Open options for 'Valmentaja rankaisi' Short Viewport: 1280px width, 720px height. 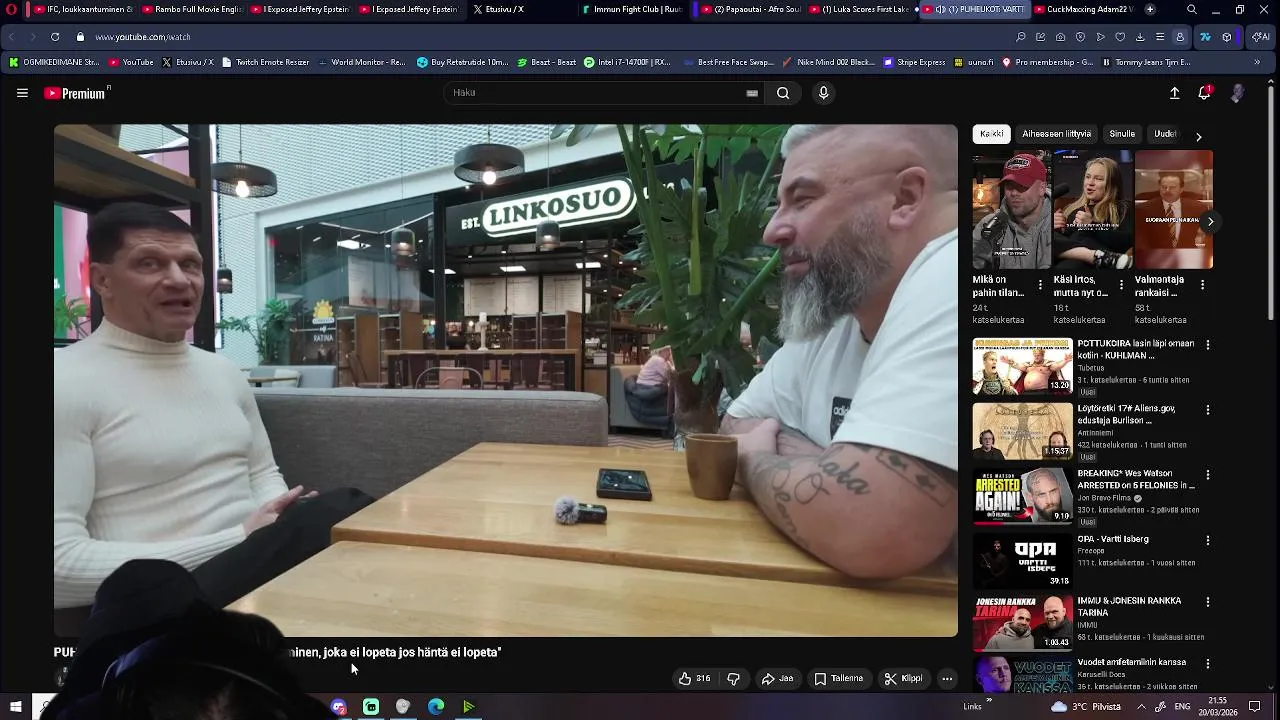tap(1202, 285)
